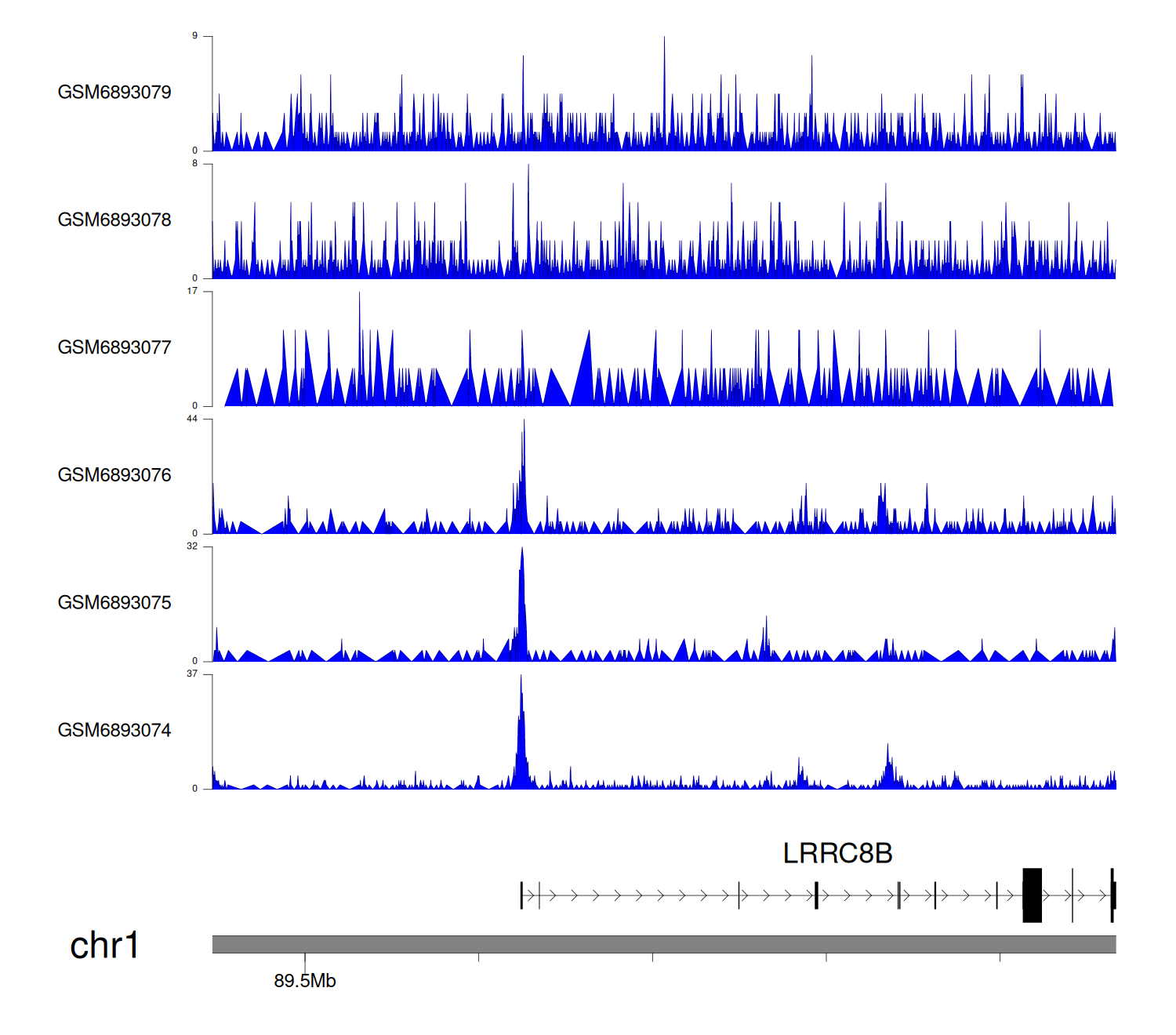Click the y-axis maximum value 44
1176x1035 pixels.
click(x=192, y=419)
